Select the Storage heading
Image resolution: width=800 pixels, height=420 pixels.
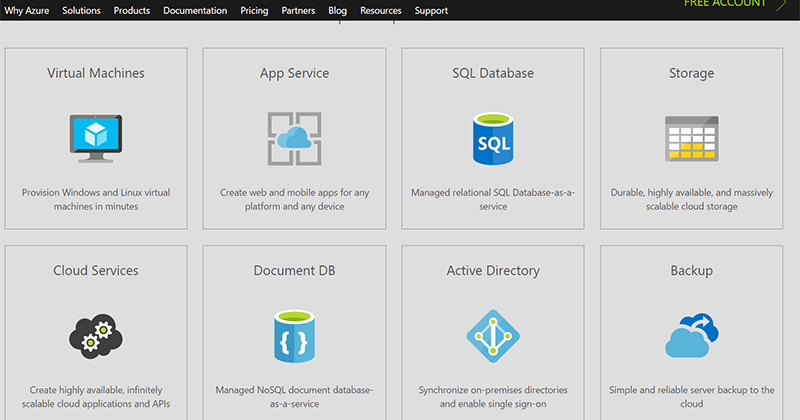pyautogui.click(x=691, y=73)
